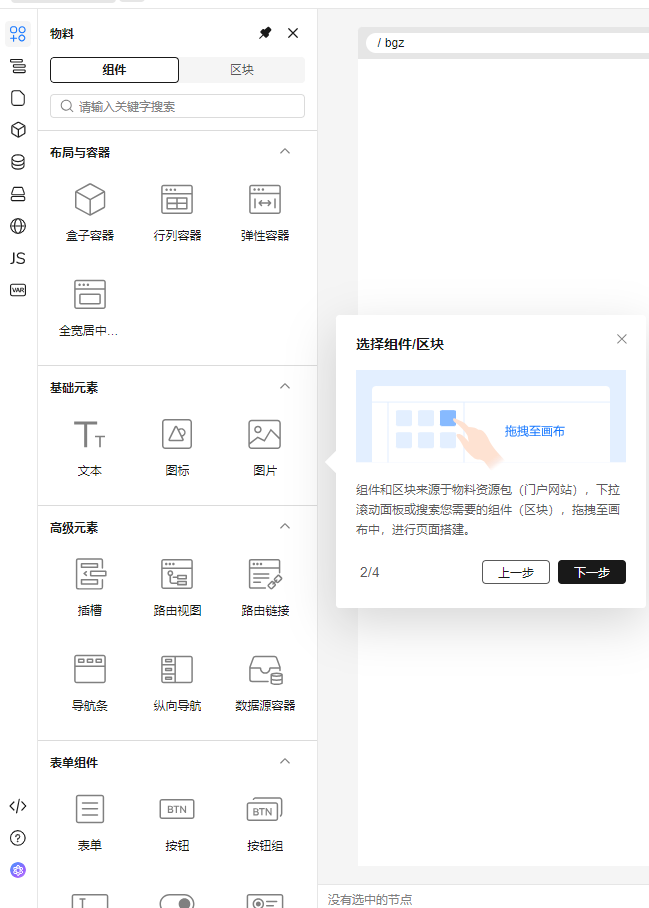
Task: Collapse the 表单组件 section
Action: [285, 761]
